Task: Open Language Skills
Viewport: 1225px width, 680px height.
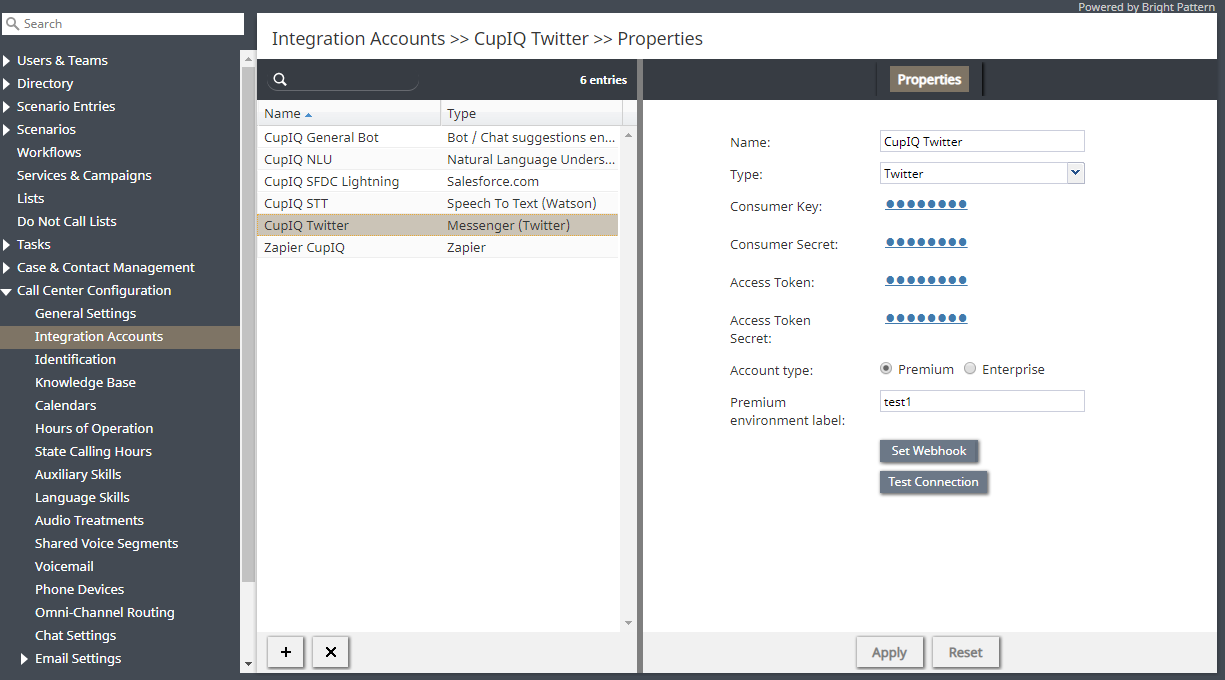Action: tap(82, 497)
